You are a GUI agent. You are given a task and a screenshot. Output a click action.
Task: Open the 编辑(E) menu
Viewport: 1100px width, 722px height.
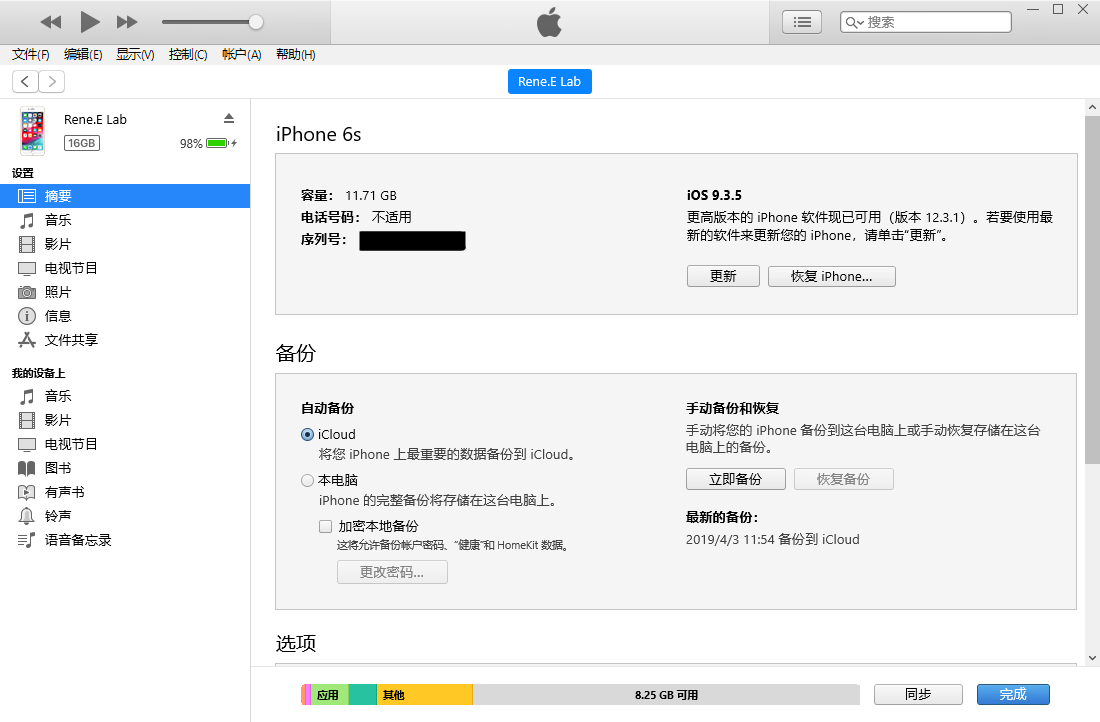[x=83, y=55]
